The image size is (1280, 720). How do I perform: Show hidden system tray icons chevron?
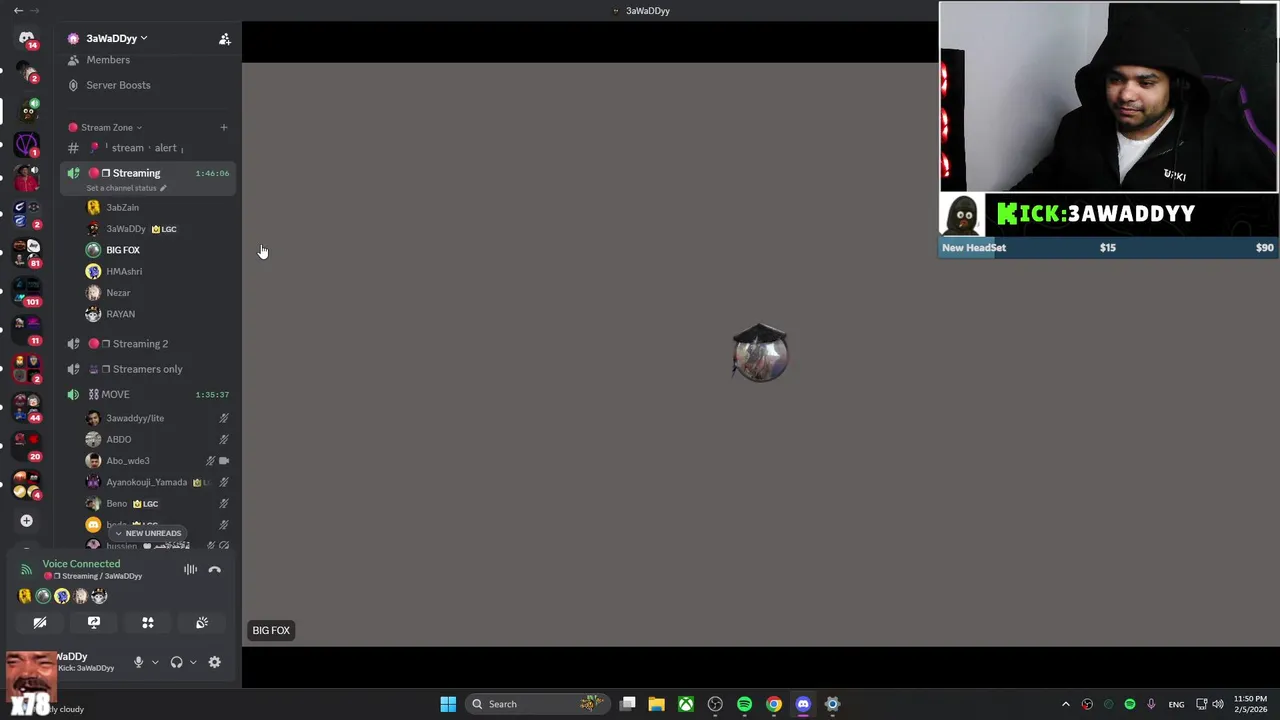(1065, 704)
